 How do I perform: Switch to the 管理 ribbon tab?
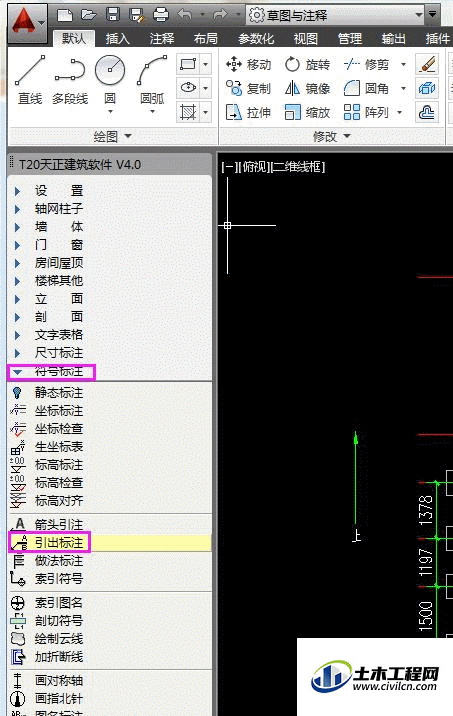pos(349,38)
